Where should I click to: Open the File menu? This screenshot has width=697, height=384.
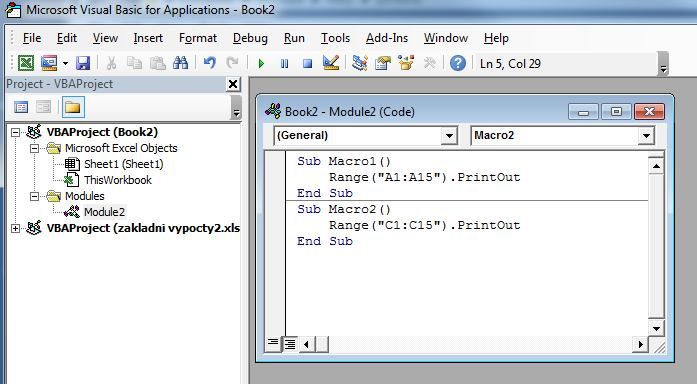point(32,38)
